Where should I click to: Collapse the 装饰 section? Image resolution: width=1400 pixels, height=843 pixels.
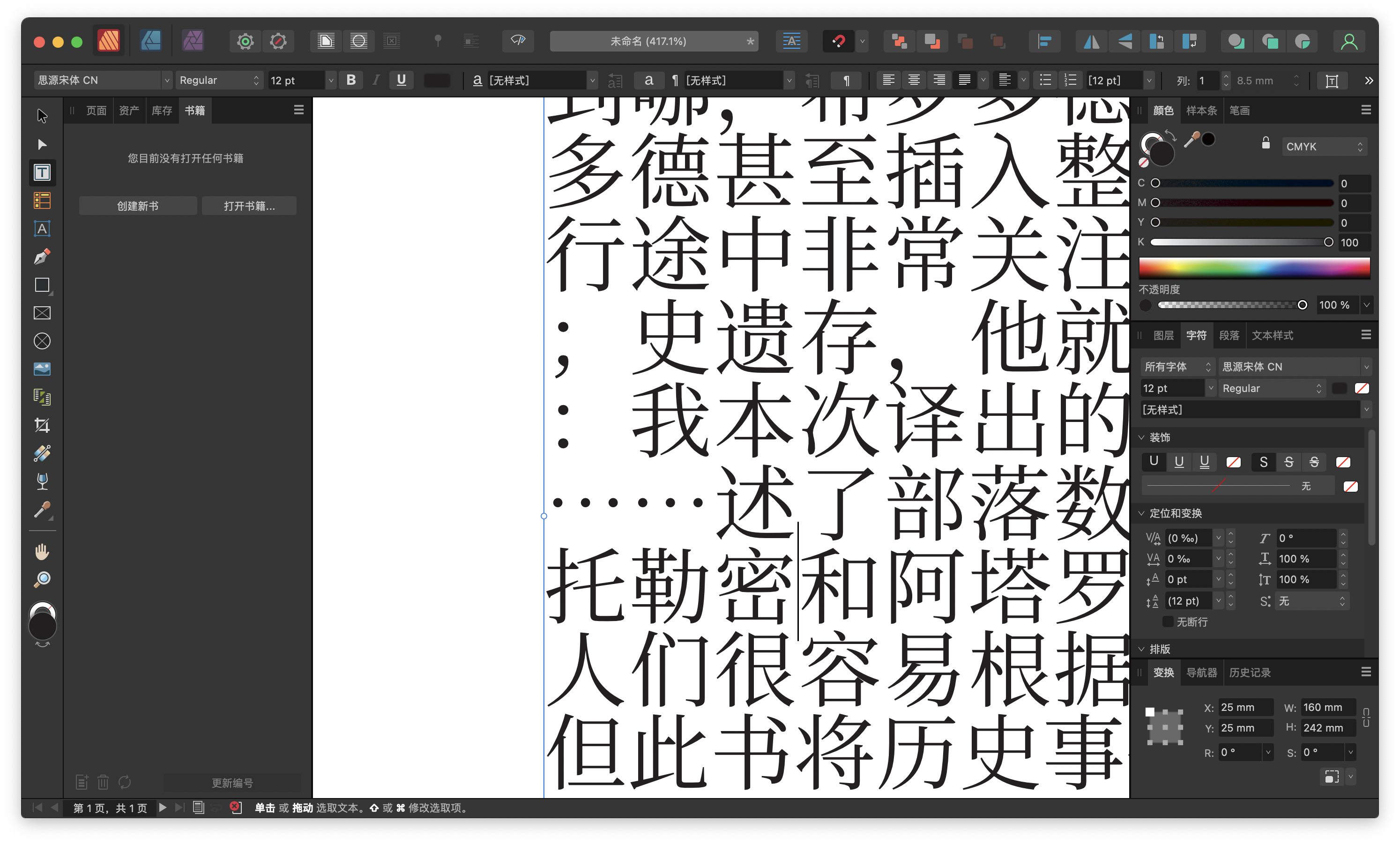pos(1141,437)
